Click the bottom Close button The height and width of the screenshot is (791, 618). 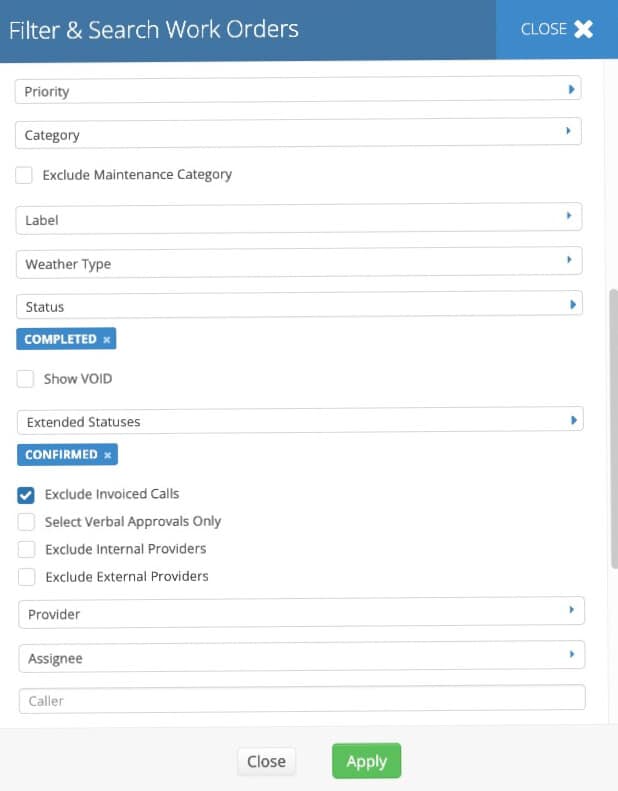[266, 762]
